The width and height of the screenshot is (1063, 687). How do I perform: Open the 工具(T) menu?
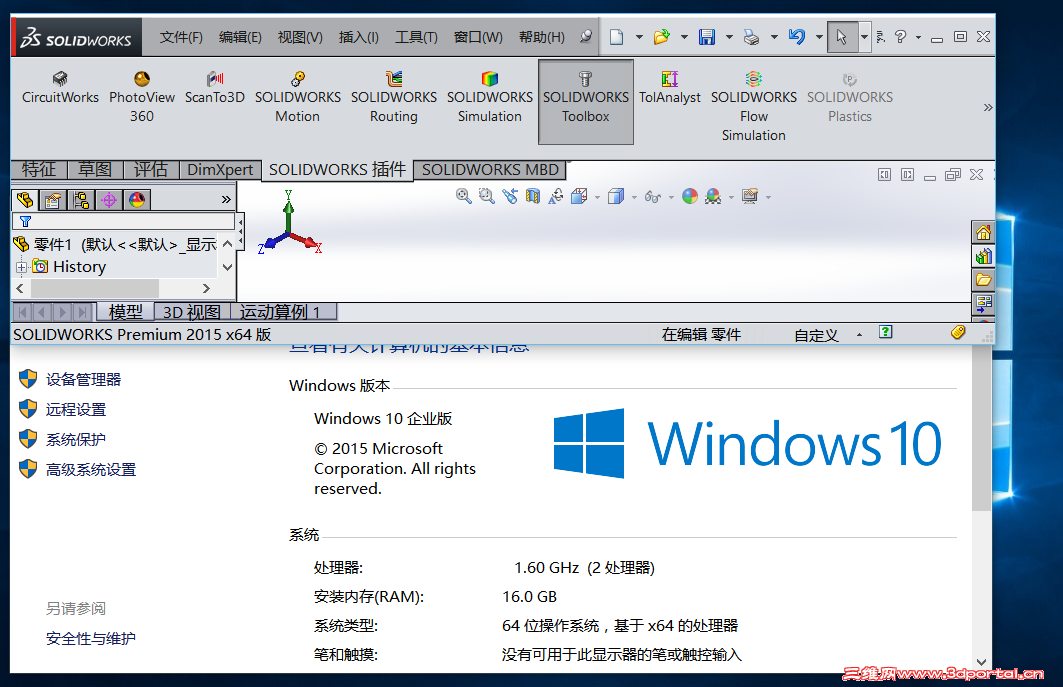[x=416, y=37]
